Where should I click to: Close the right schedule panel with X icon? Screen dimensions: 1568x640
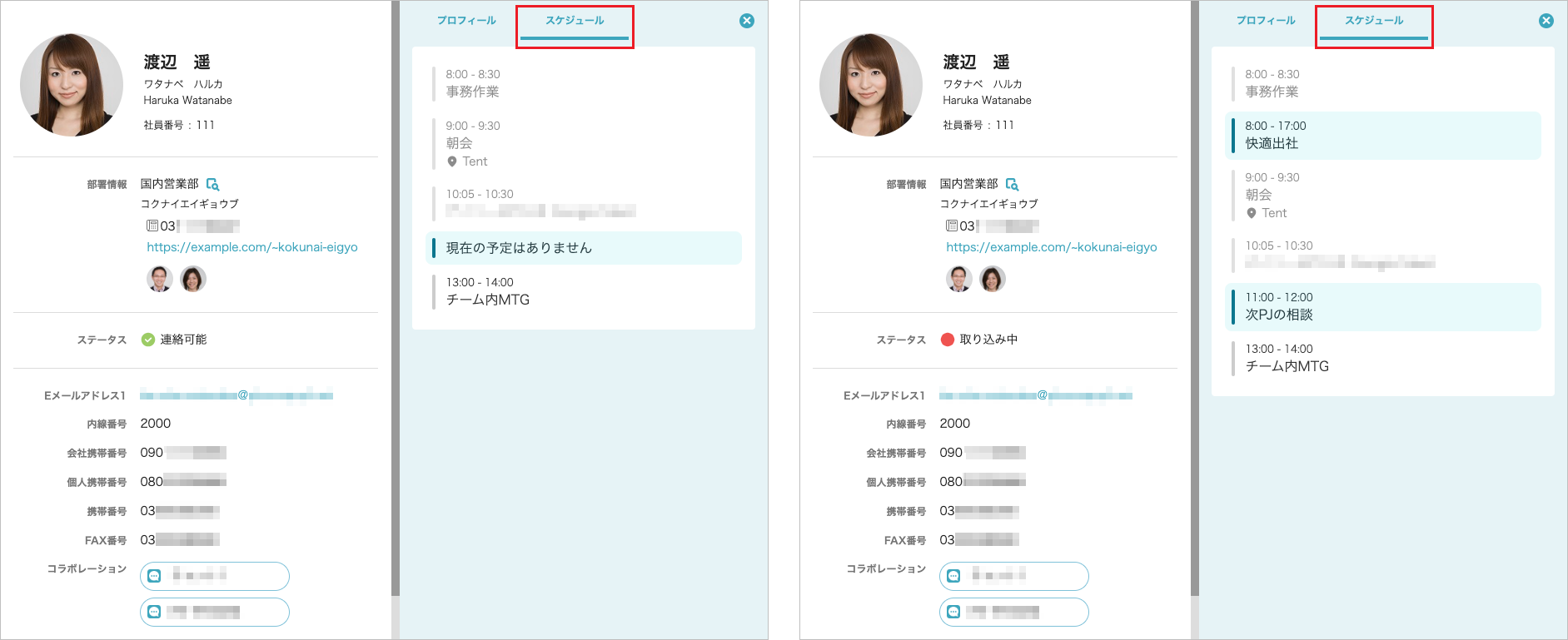click(x=1546, y=21)
